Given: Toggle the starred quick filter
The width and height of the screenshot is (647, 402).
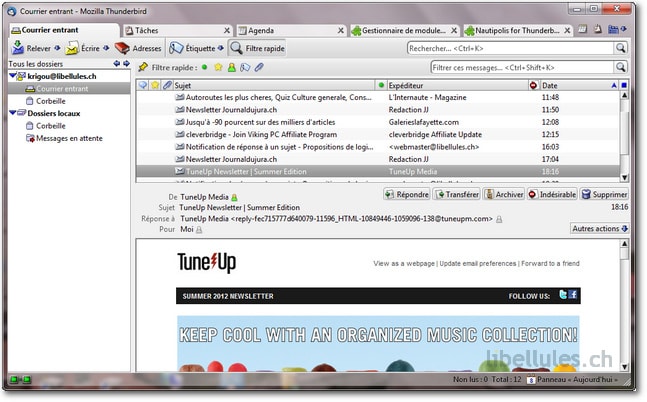Looking at the screenshot, I should pos(218,67).
